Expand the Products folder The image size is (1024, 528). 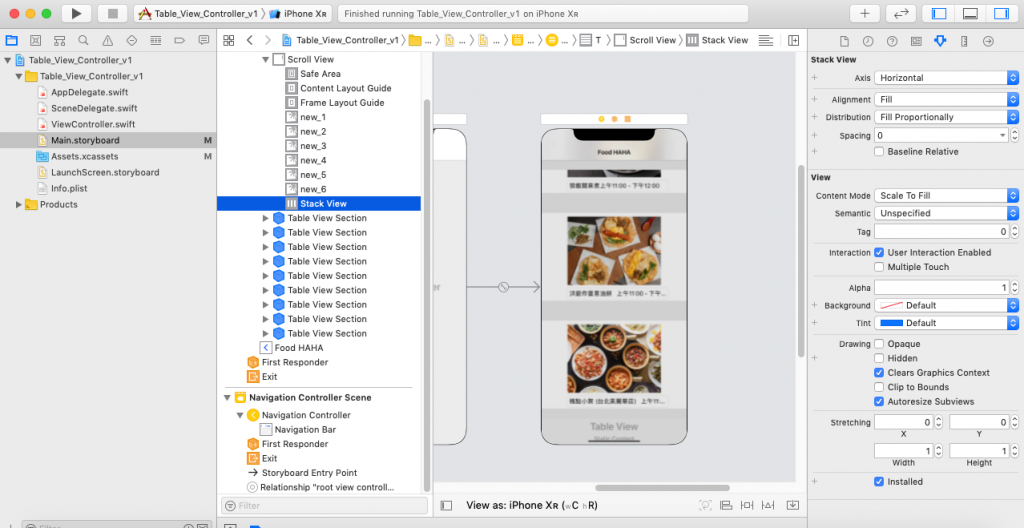[18, 205]
